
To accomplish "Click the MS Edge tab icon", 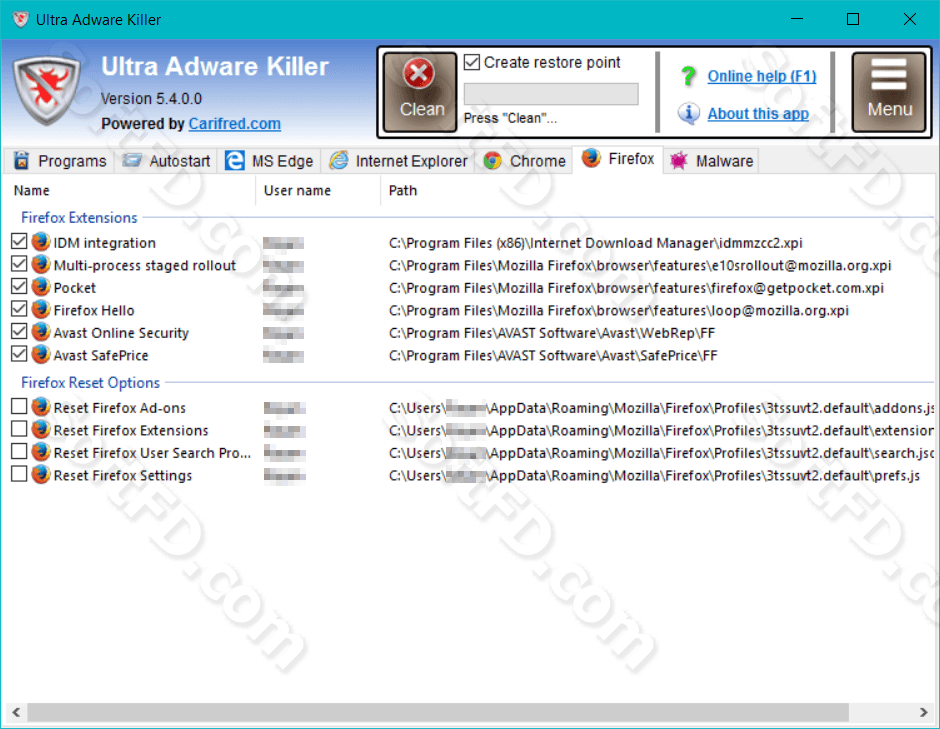I will [x=234, y=160].
